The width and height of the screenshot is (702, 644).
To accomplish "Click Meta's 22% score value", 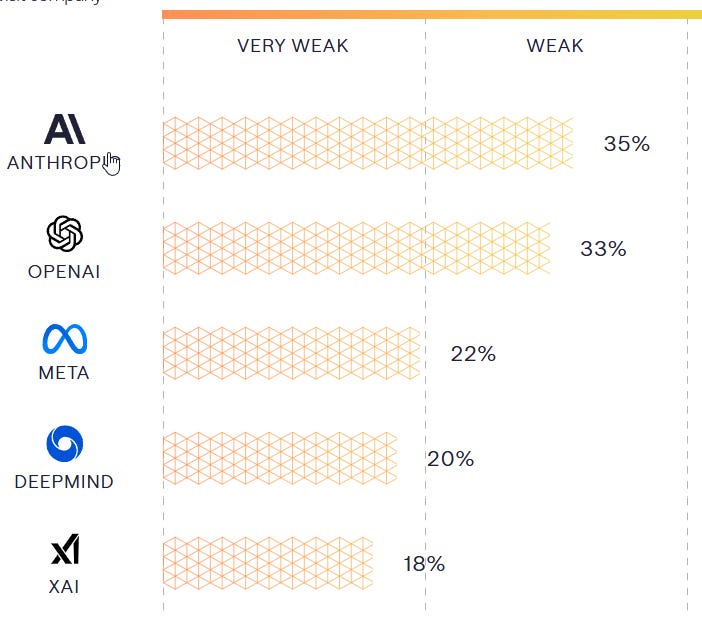I will (x=473, y=354).
